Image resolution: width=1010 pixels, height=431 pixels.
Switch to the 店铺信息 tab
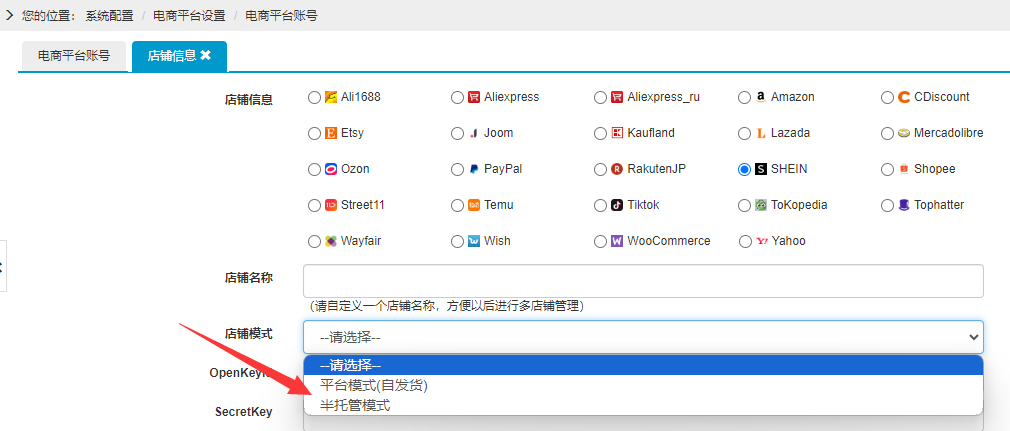click(172, 55)
